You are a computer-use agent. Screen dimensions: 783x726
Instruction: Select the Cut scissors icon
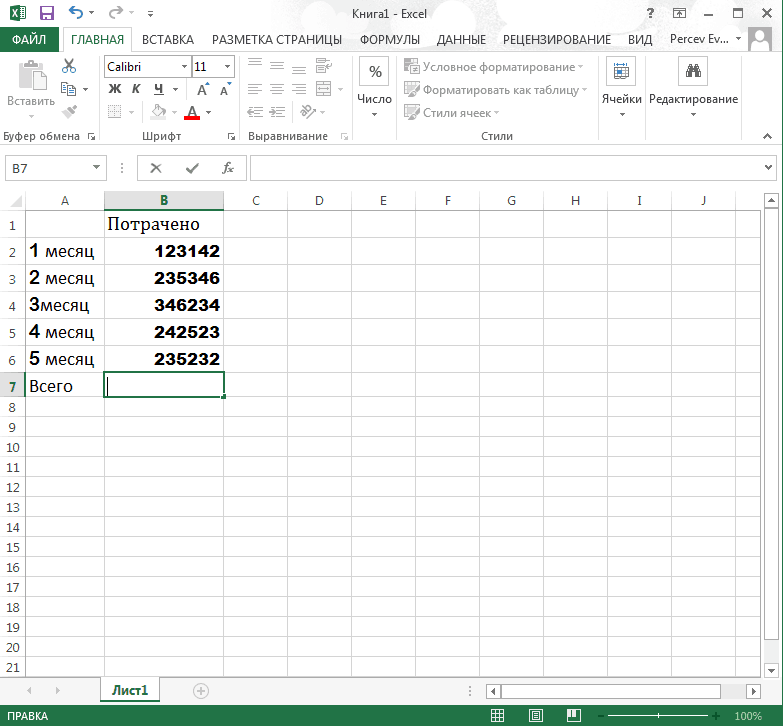tap(69, 66)
